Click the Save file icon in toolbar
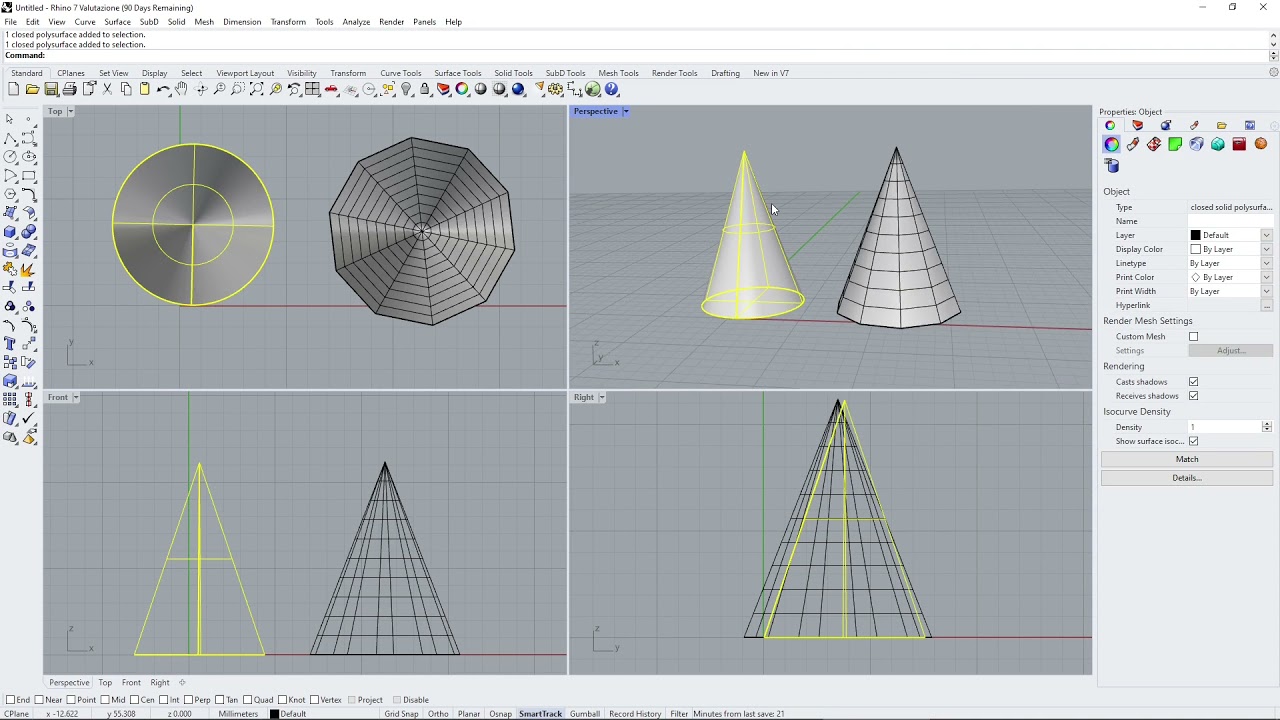Image resolution: width=1280 pixels, height=720 pixels. click(x=51, y=90)
